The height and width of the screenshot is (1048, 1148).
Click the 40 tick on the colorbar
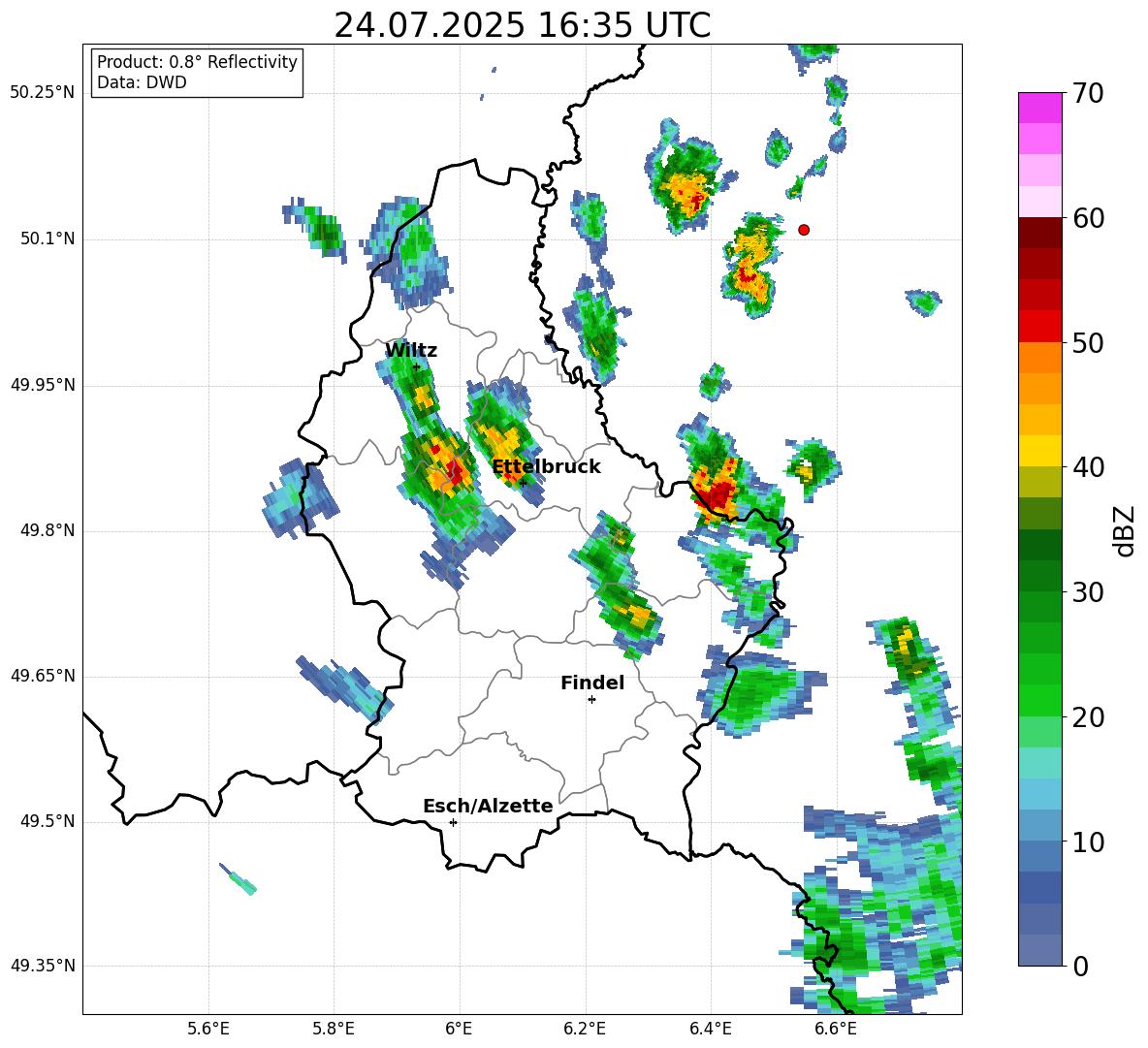pos(1087,467)
